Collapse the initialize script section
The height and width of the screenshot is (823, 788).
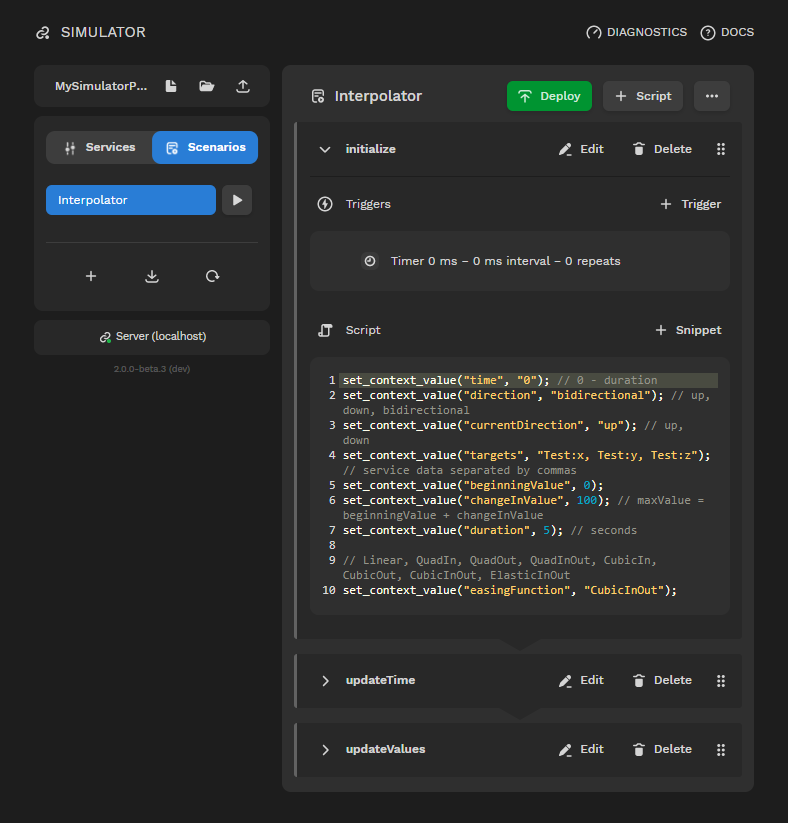[324, 149]
